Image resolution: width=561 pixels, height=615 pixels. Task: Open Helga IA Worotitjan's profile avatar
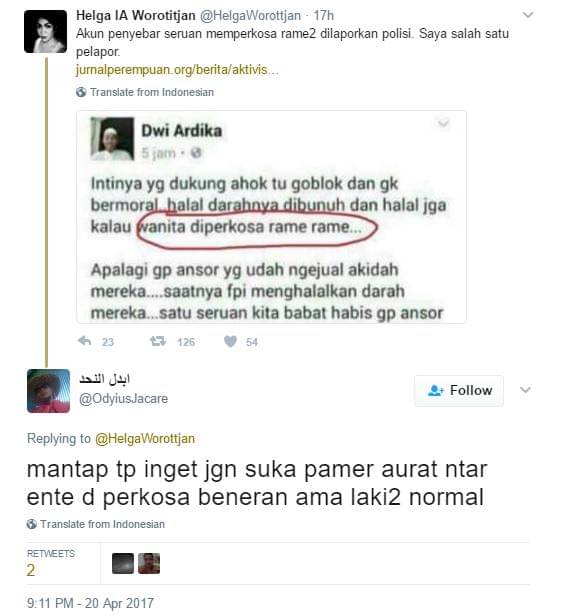pos(45,31)
